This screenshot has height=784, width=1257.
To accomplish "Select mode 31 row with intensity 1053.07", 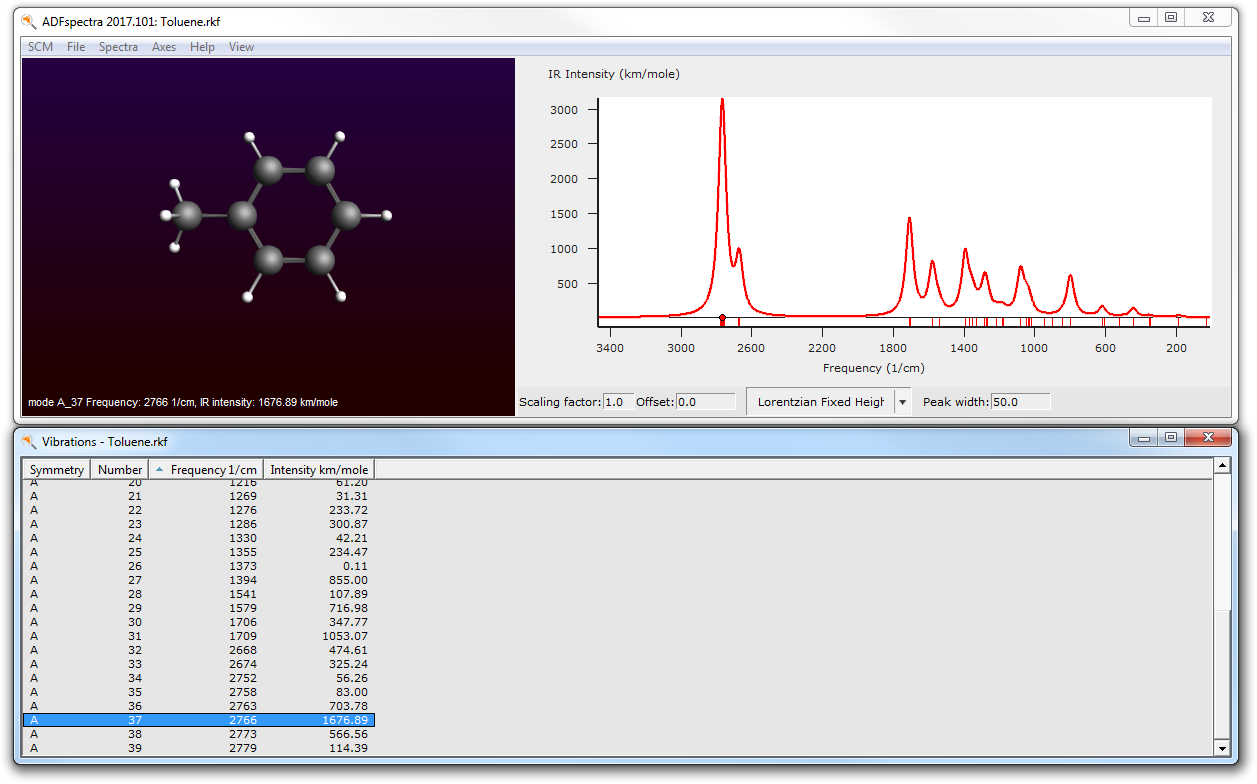I will pyautogui.click(x=198, y=636).
